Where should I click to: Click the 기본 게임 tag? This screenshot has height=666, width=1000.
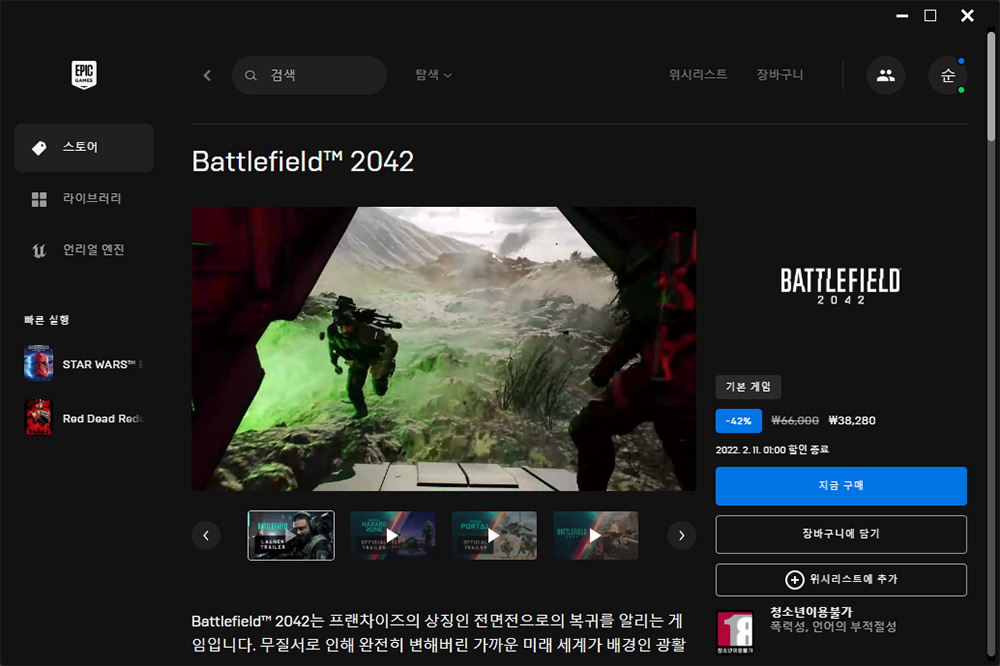pos(748,387)
